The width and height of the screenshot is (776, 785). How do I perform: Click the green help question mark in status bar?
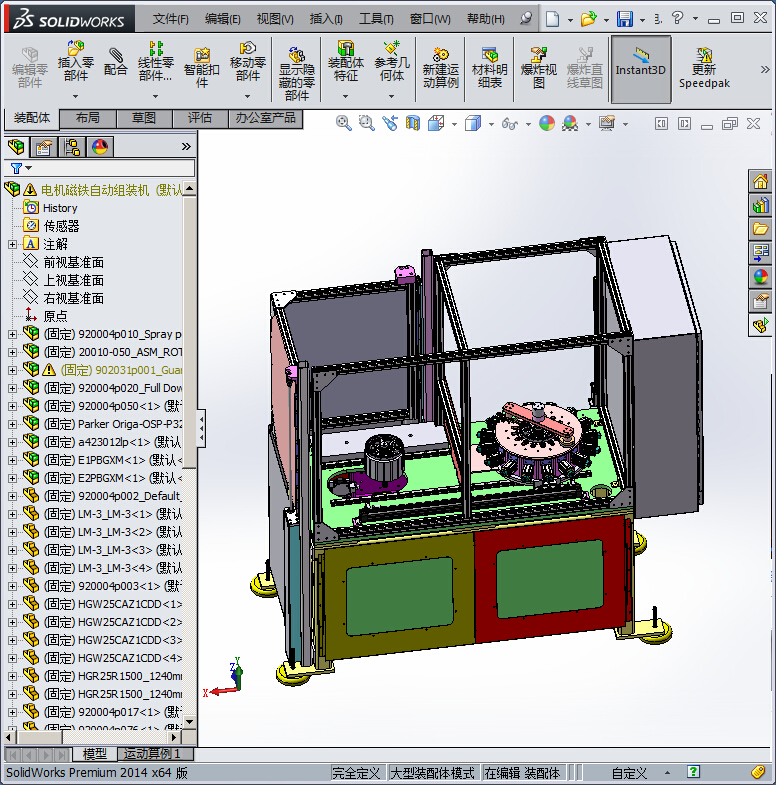(693, 772)
